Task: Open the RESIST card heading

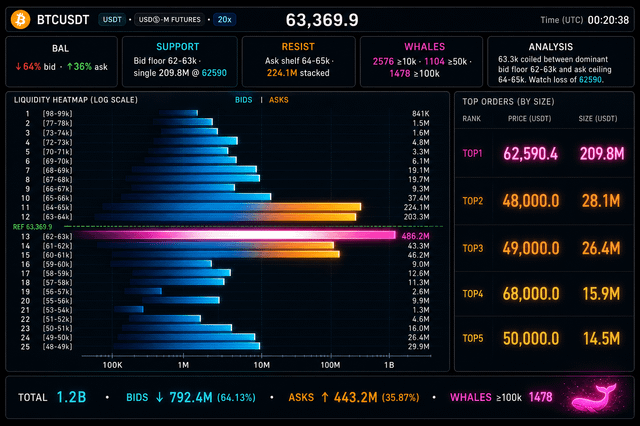Action: 298,47
